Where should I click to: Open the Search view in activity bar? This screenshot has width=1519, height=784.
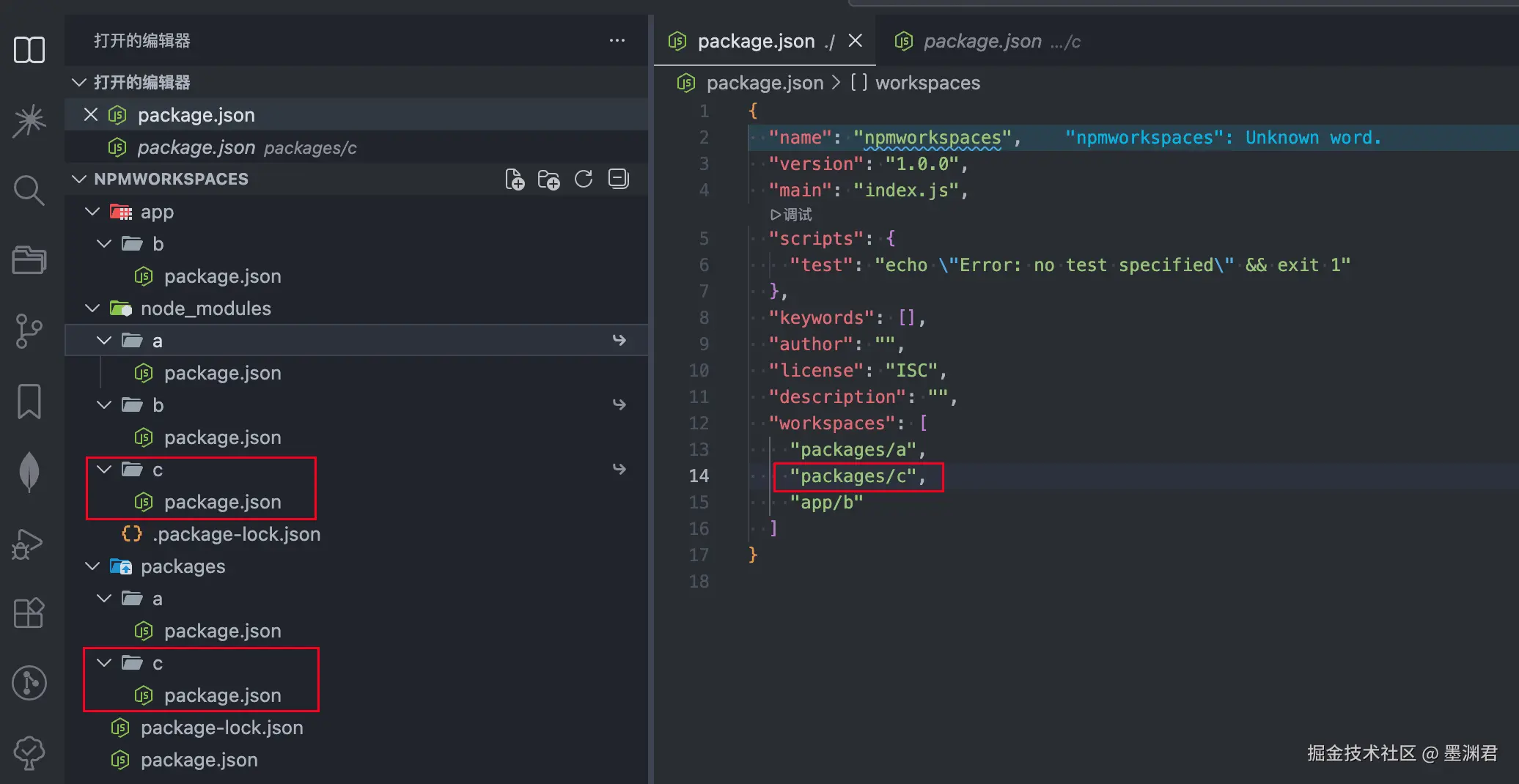[29, 191]
